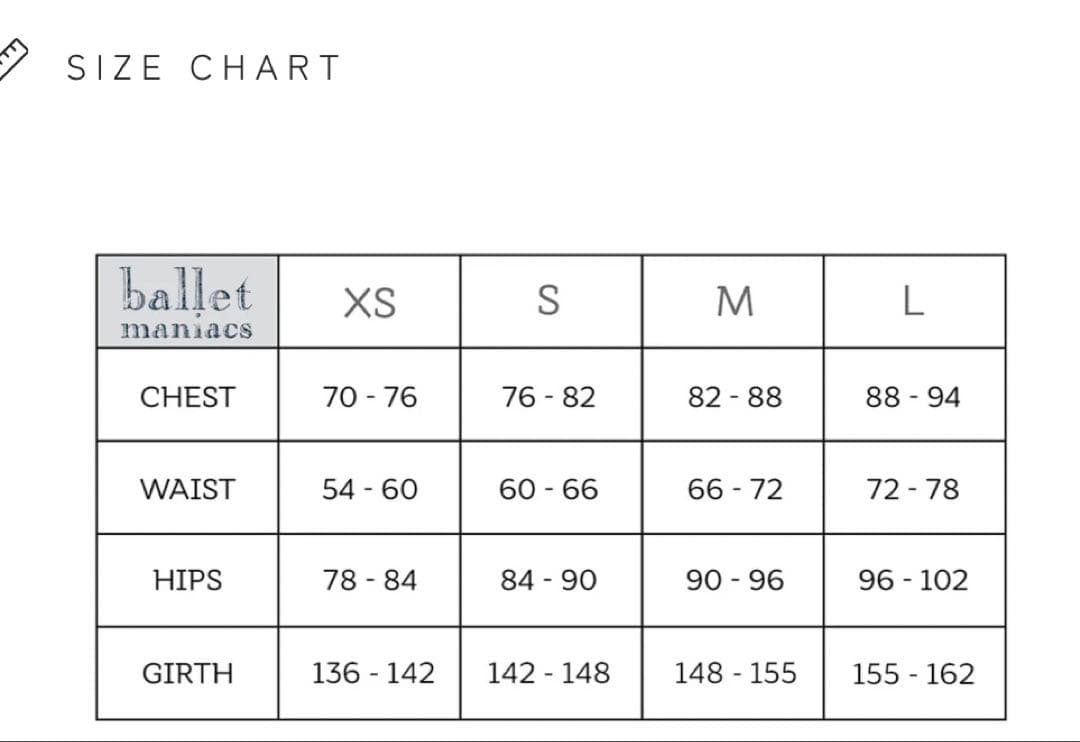Select the L size column header
Viewport: 1080px width, 742px height.
click(913, 302)
